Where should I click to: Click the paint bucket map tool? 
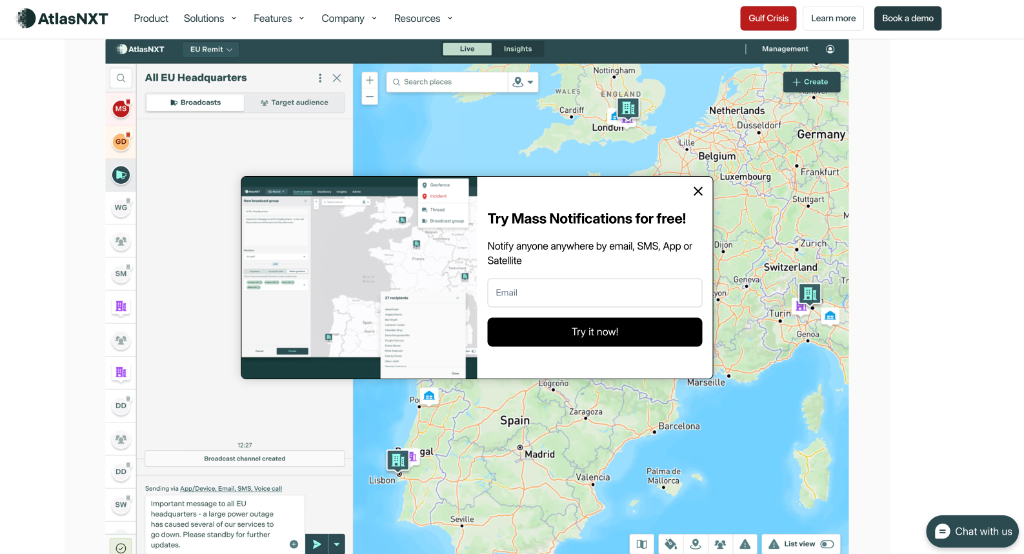coord(670,544)
